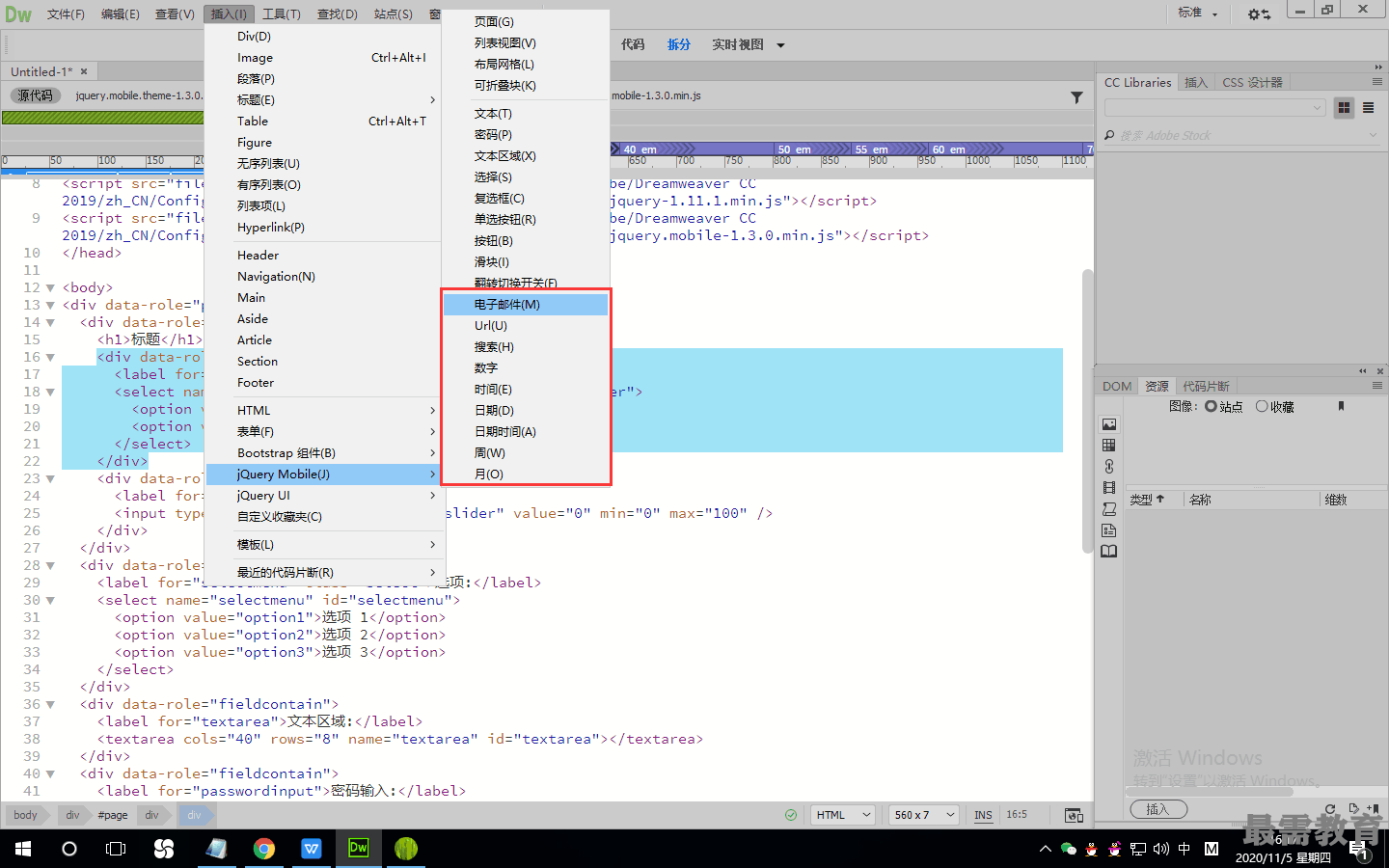Select the Scripts asset category icon

1109,509
